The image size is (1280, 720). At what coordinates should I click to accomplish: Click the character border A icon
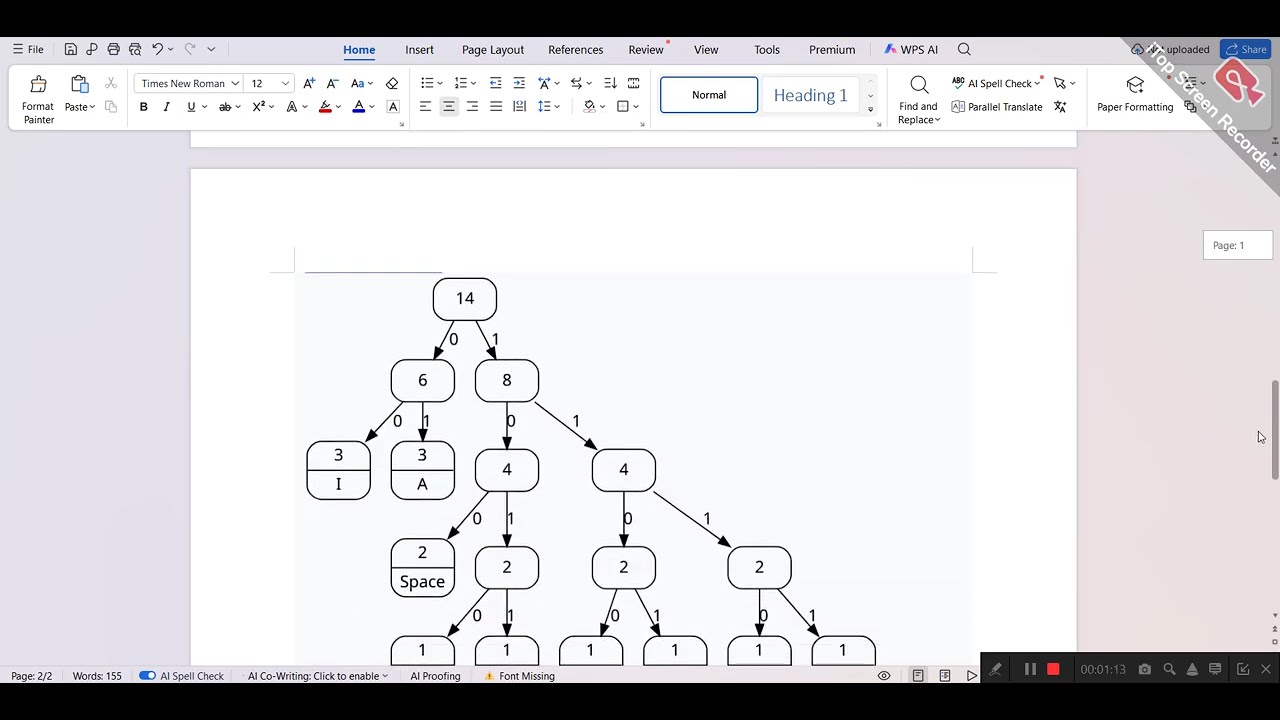tap(393, 106)
